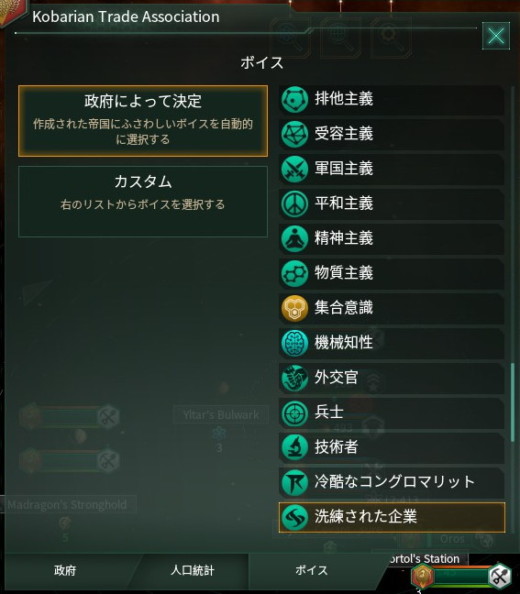Select the brain 機械知性 icon
Viewport: 520px width, 594px height.
pyautogui.click(x=294, y=343)
